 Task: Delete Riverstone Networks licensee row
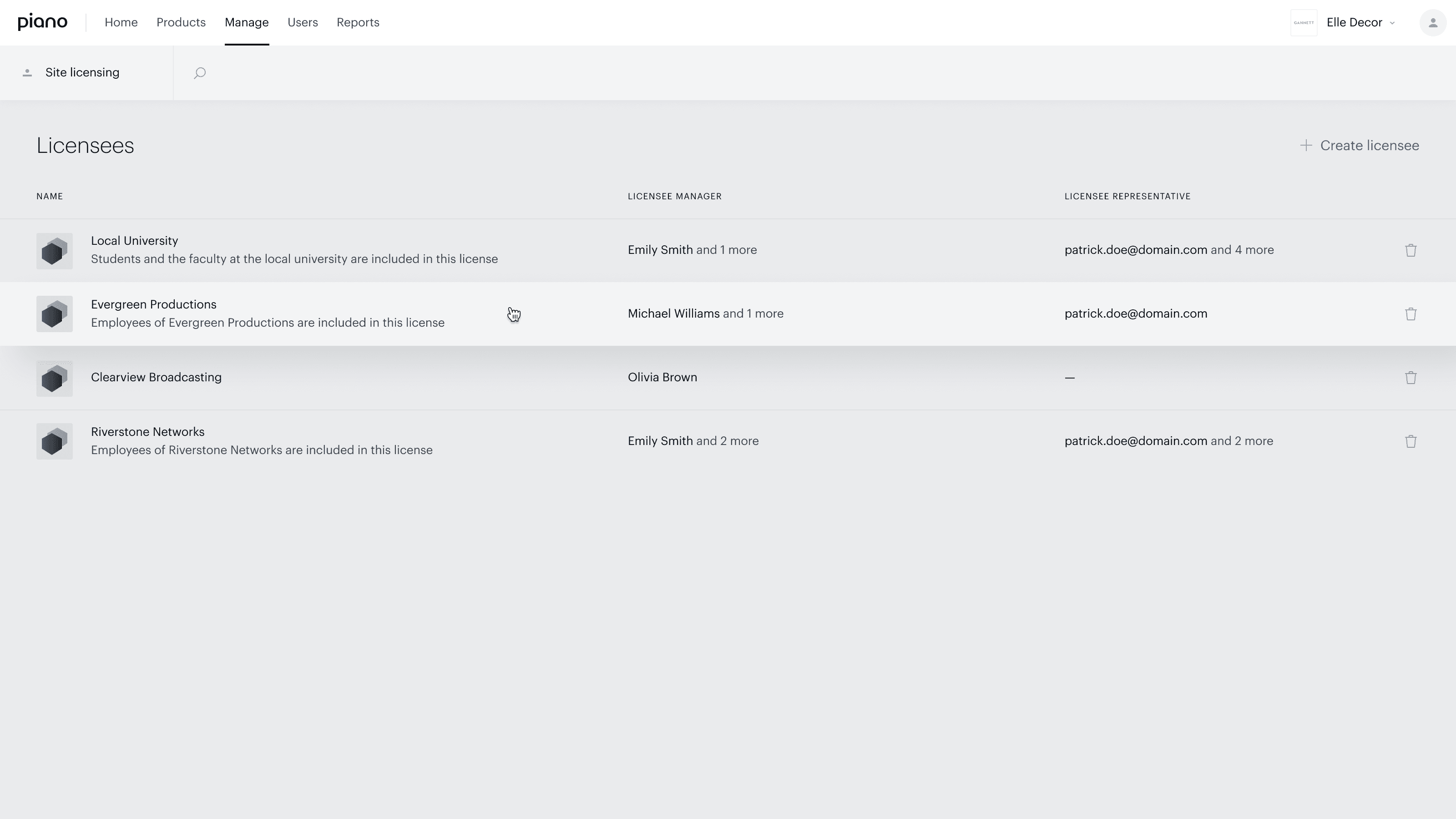(1410, 441)
